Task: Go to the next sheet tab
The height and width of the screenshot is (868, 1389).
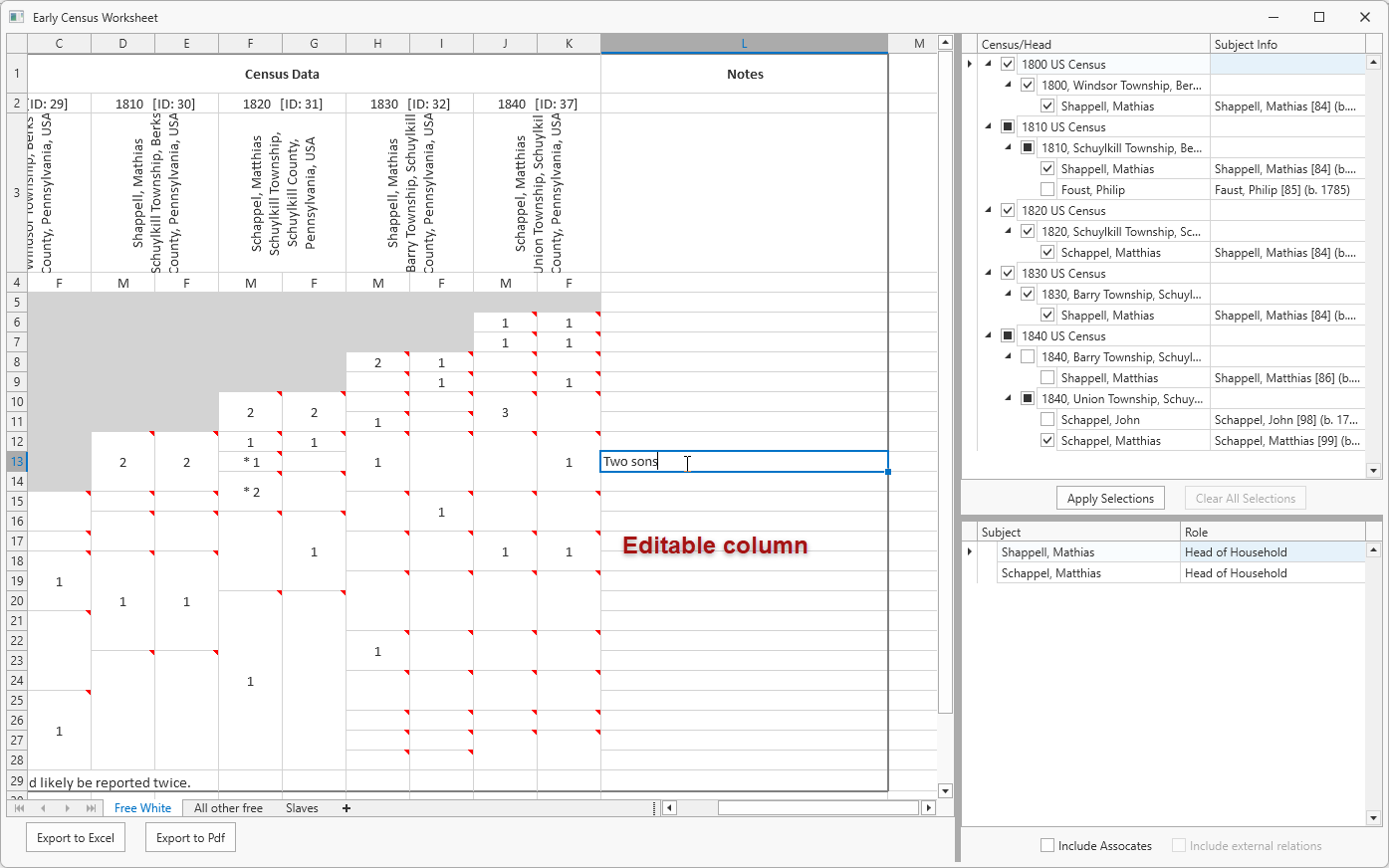Action: click(67, 808)
